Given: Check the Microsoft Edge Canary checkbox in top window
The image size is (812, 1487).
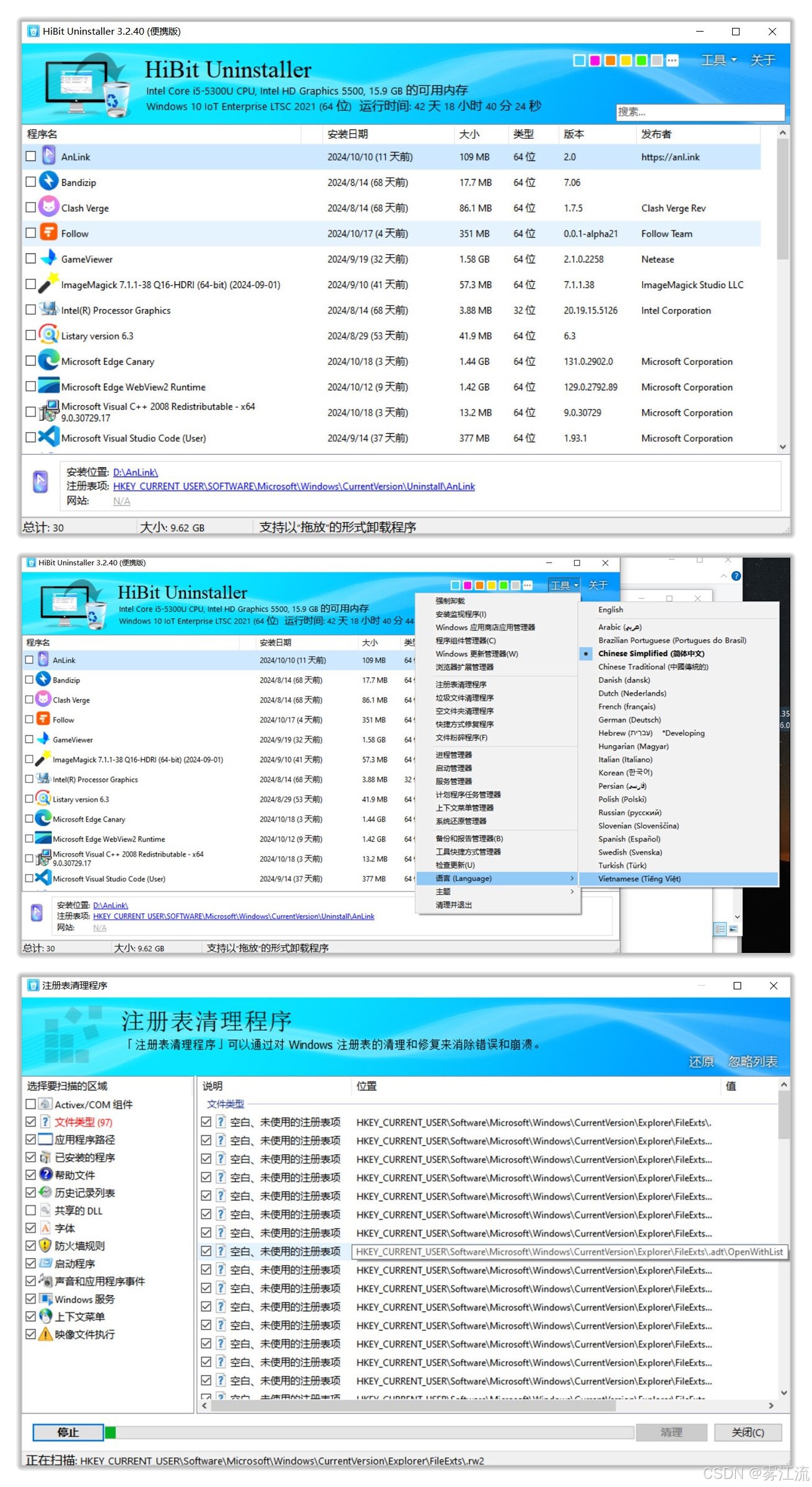Looking at the screenshot, I should point(30,361).
